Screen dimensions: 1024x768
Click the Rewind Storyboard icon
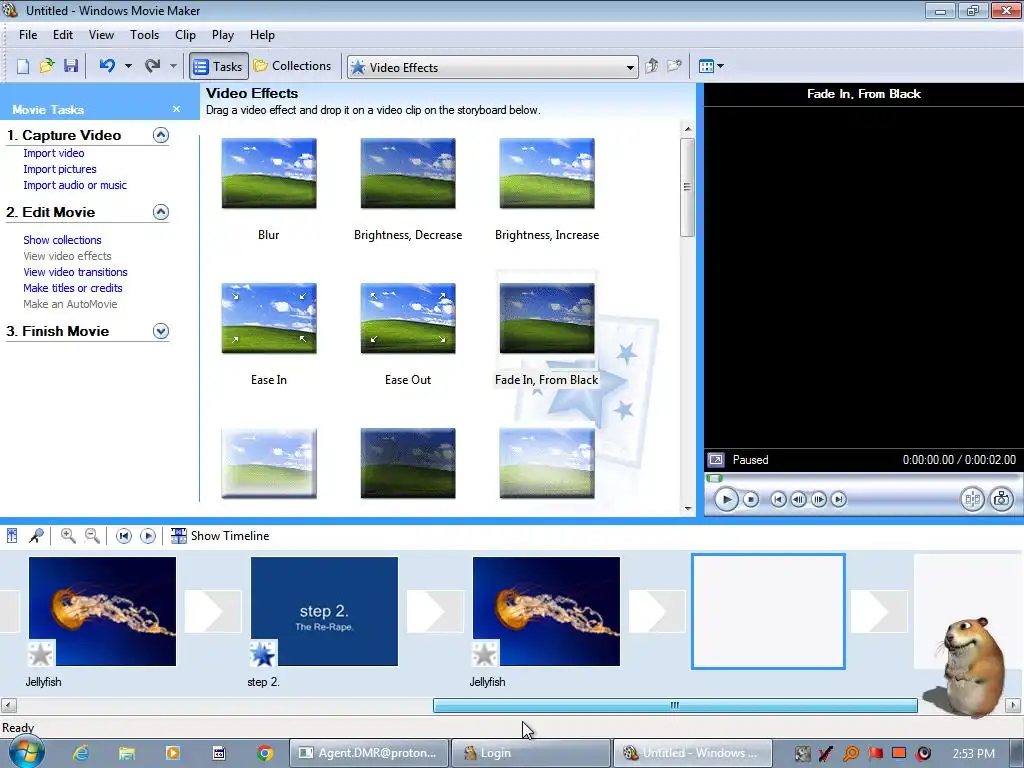point(123,536)
